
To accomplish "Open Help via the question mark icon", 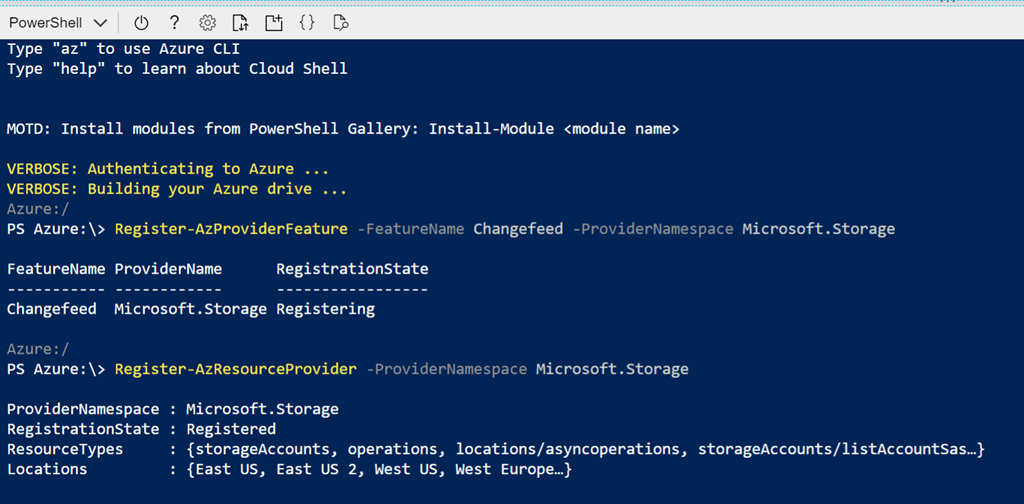I will (x=174, y=22).
